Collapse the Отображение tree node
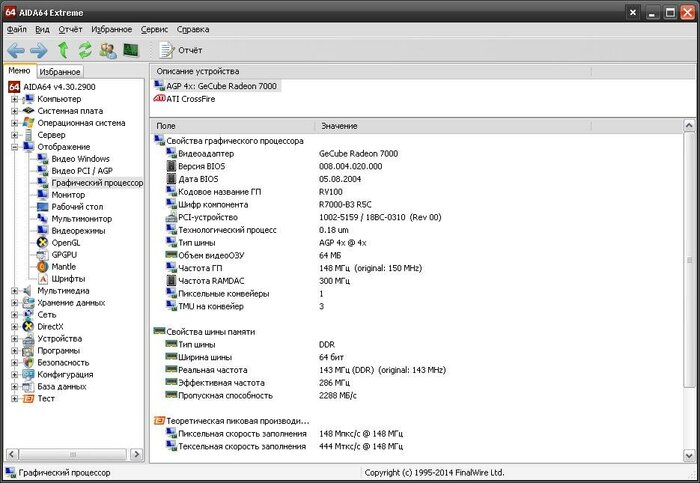The width and height of the screenshot is (700, 483). pos(15,147)
